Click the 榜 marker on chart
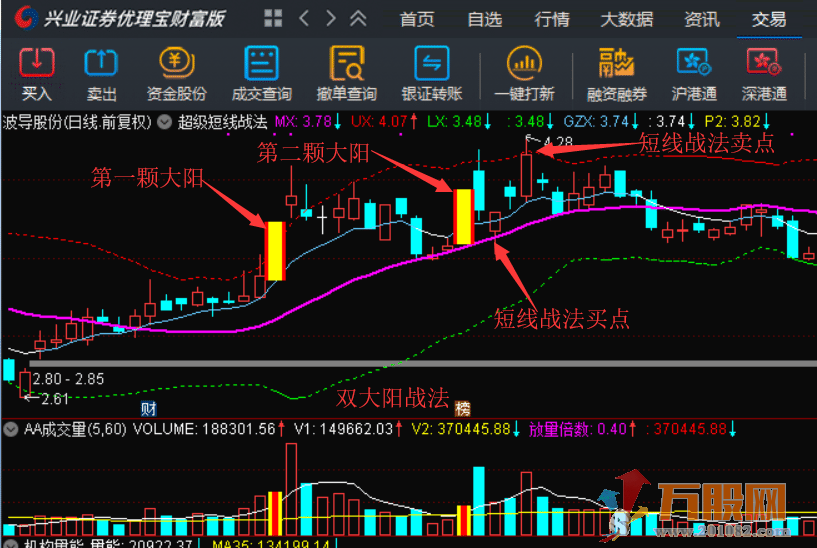The height and width of the screenshot is (548, 817). point(463,409)
